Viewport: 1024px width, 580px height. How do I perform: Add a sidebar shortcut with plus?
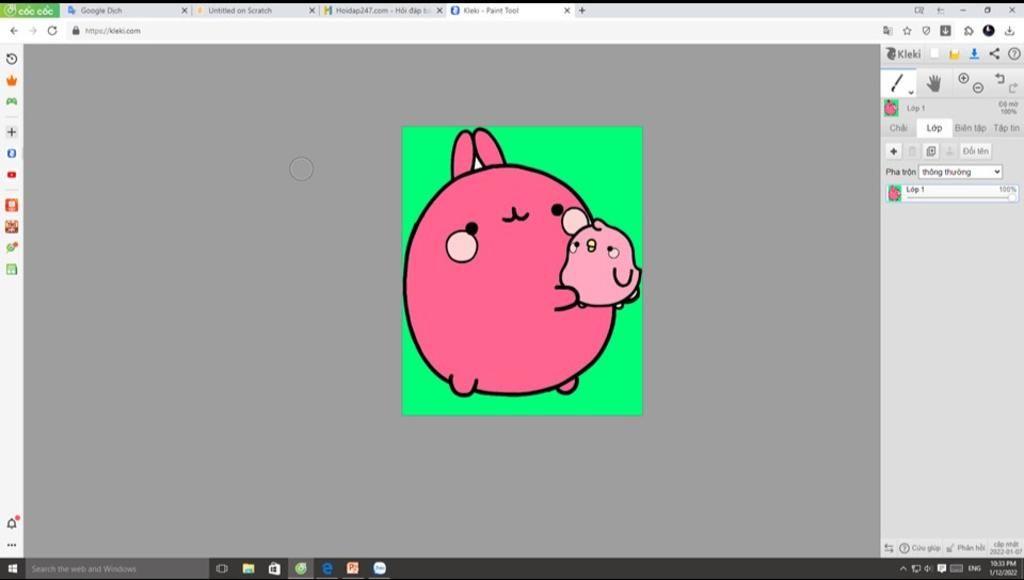click(12, 132)
